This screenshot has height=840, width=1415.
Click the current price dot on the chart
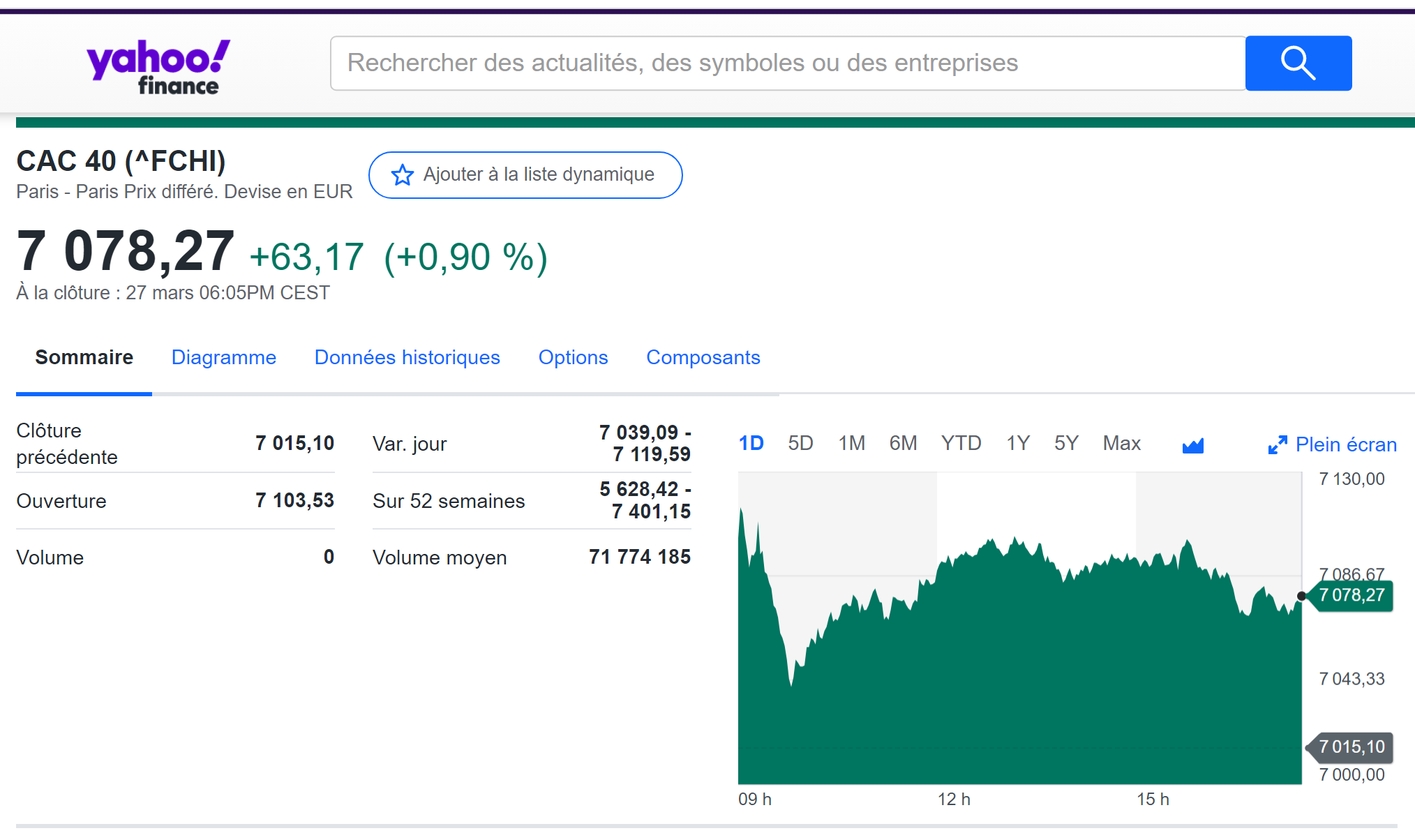(1301, 596)
